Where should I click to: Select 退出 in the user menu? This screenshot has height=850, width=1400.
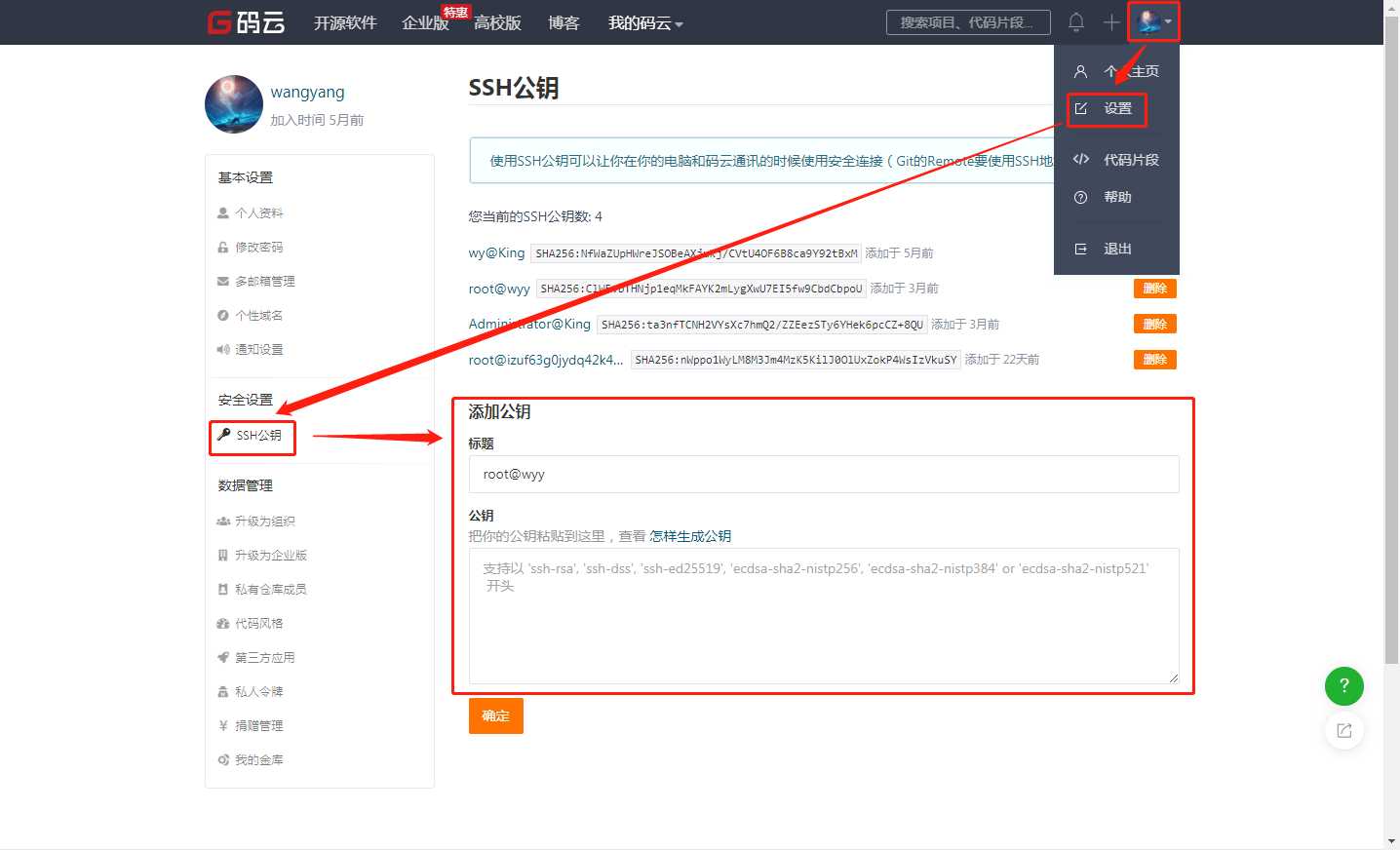[1117, 249]
